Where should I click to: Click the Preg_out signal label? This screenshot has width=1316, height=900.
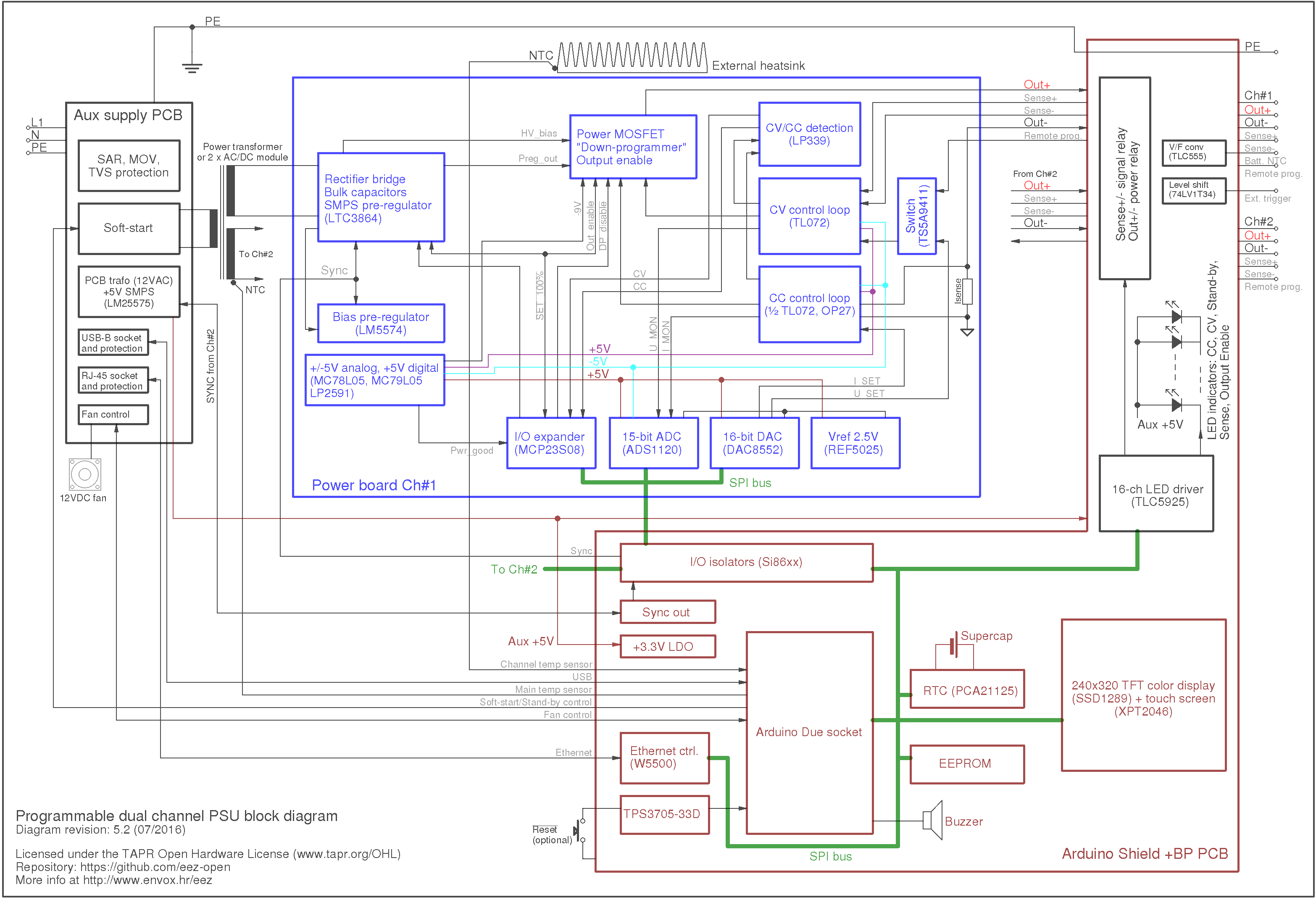[537, 158]
